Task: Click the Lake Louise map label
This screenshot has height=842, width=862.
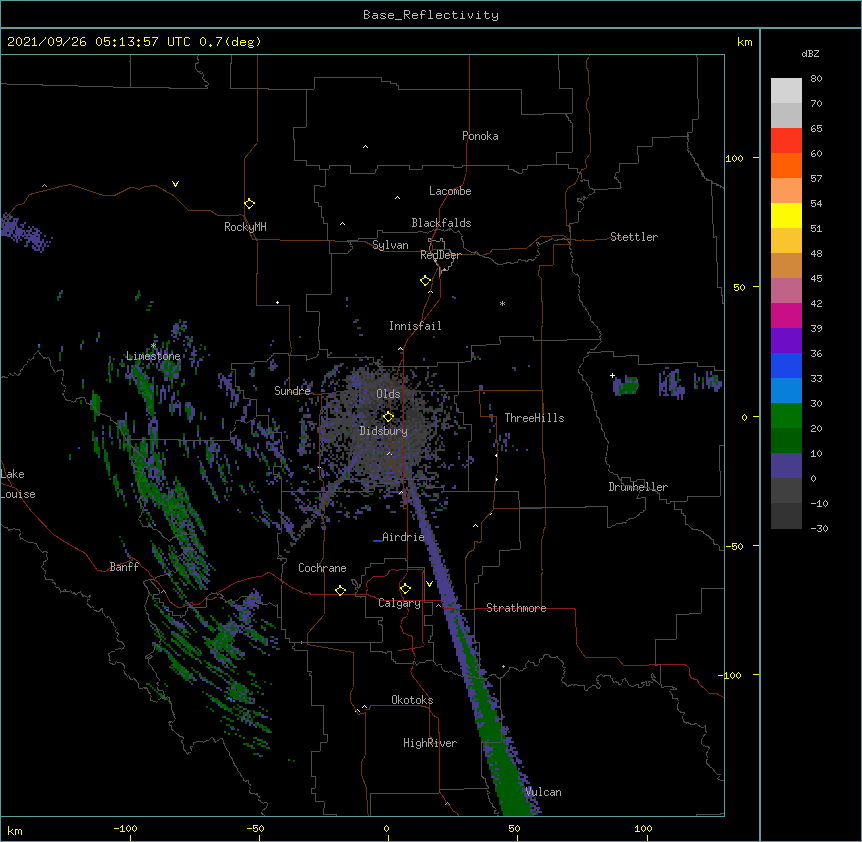Action: [18, 484]
